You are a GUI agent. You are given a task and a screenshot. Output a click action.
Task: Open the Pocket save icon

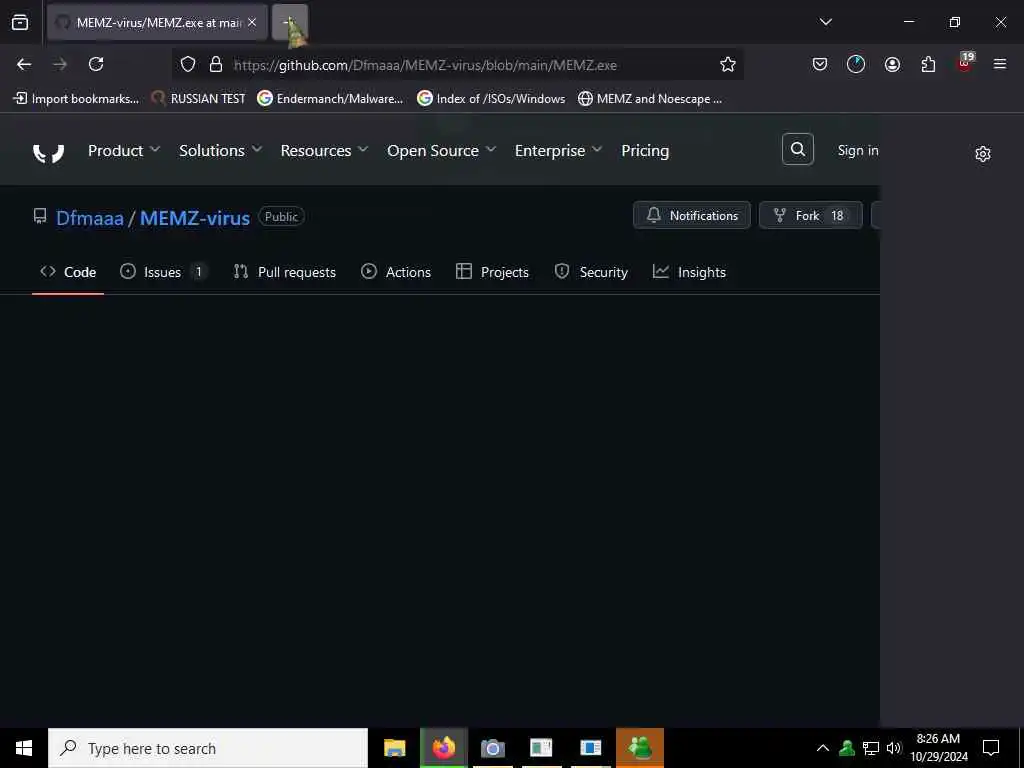pos(820,64)
